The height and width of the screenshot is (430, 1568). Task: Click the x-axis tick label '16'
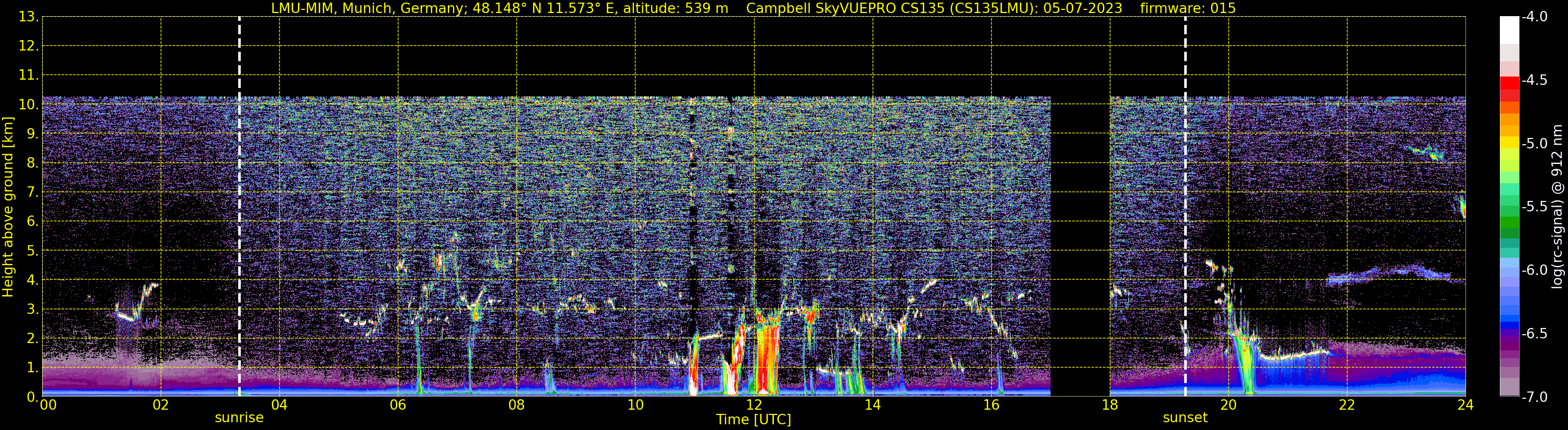click(x=992, y=405)
